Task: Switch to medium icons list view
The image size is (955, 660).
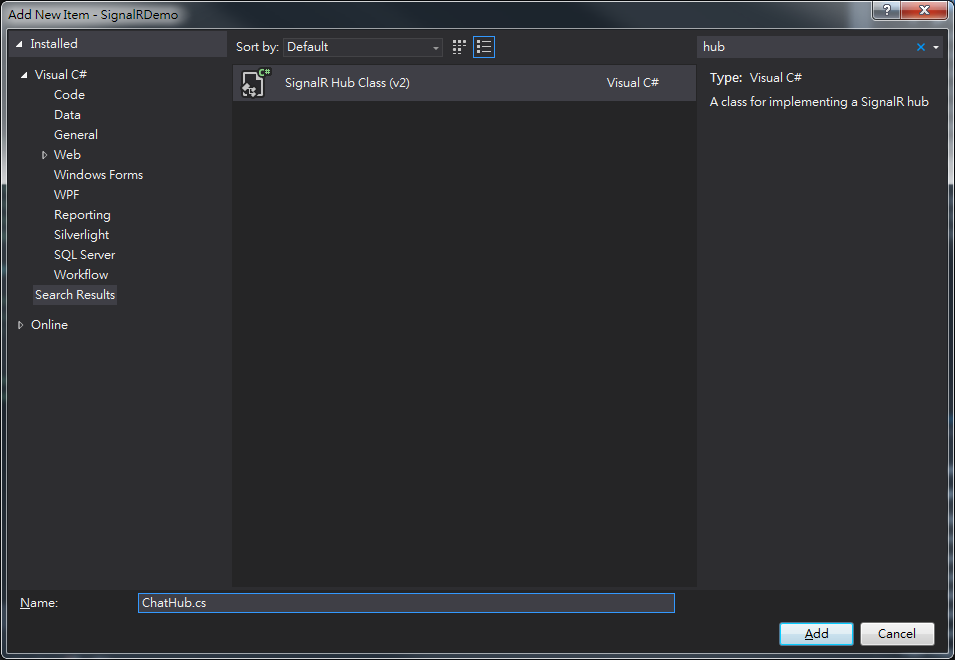Action: (484, 47)
